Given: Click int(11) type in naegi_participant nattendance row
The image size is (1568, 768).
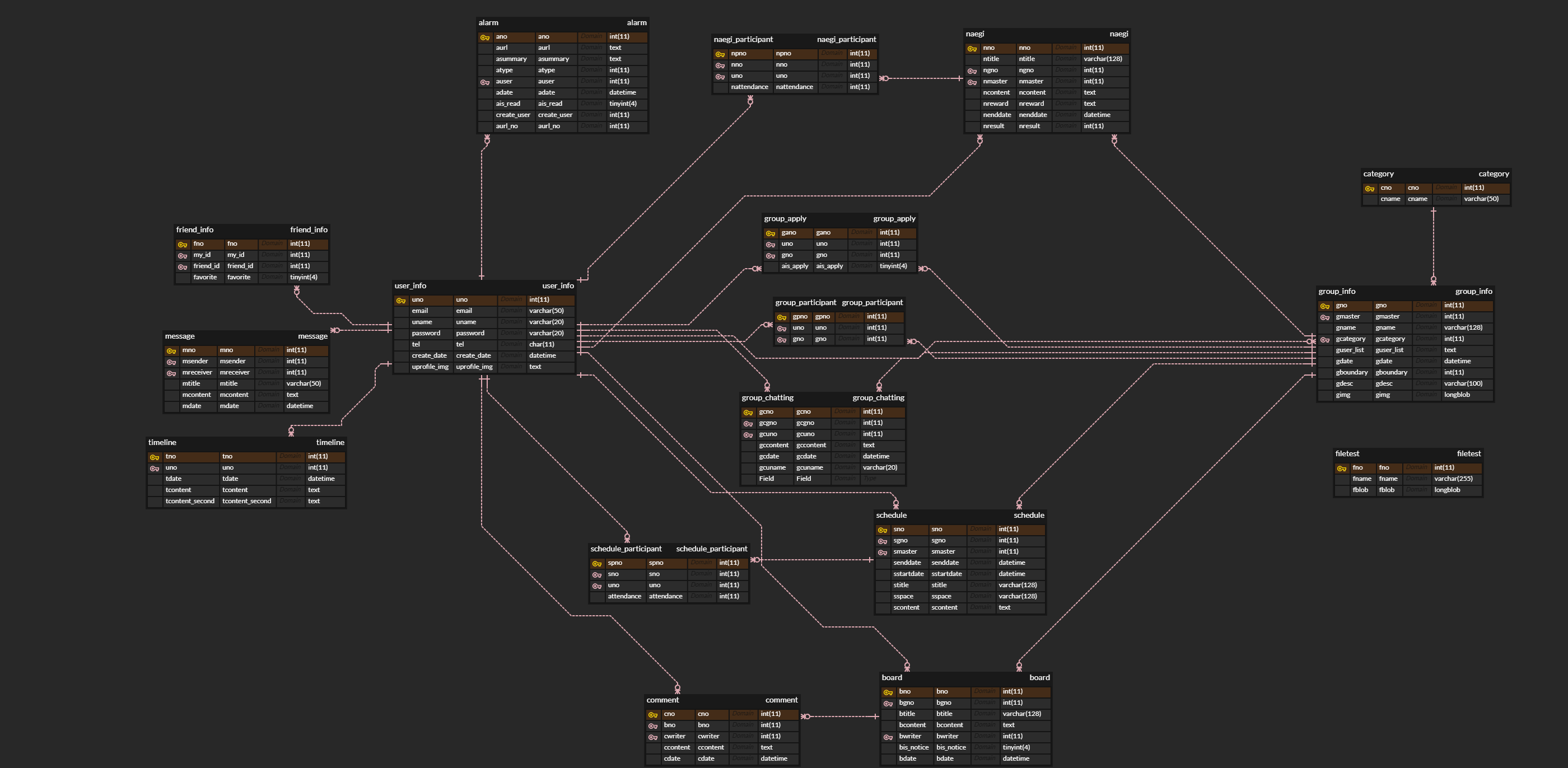Looking at the screenshot, I should click(860, 87).
